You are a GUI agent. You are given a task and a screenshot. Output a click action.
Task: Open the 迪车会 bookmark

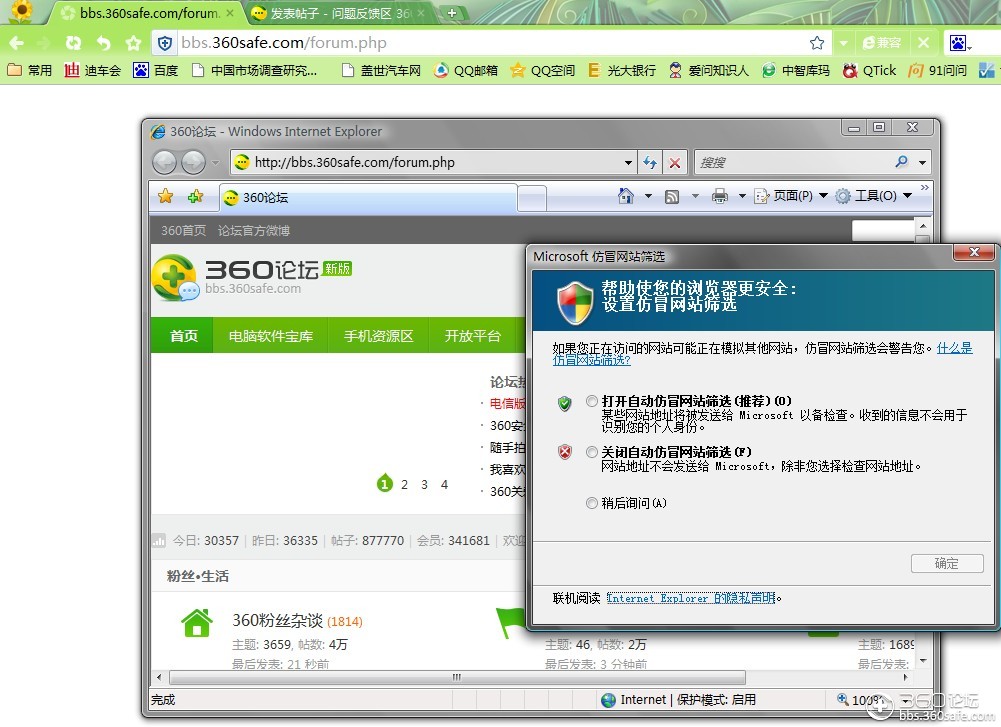pyautogui.click(x=93, y=70)
